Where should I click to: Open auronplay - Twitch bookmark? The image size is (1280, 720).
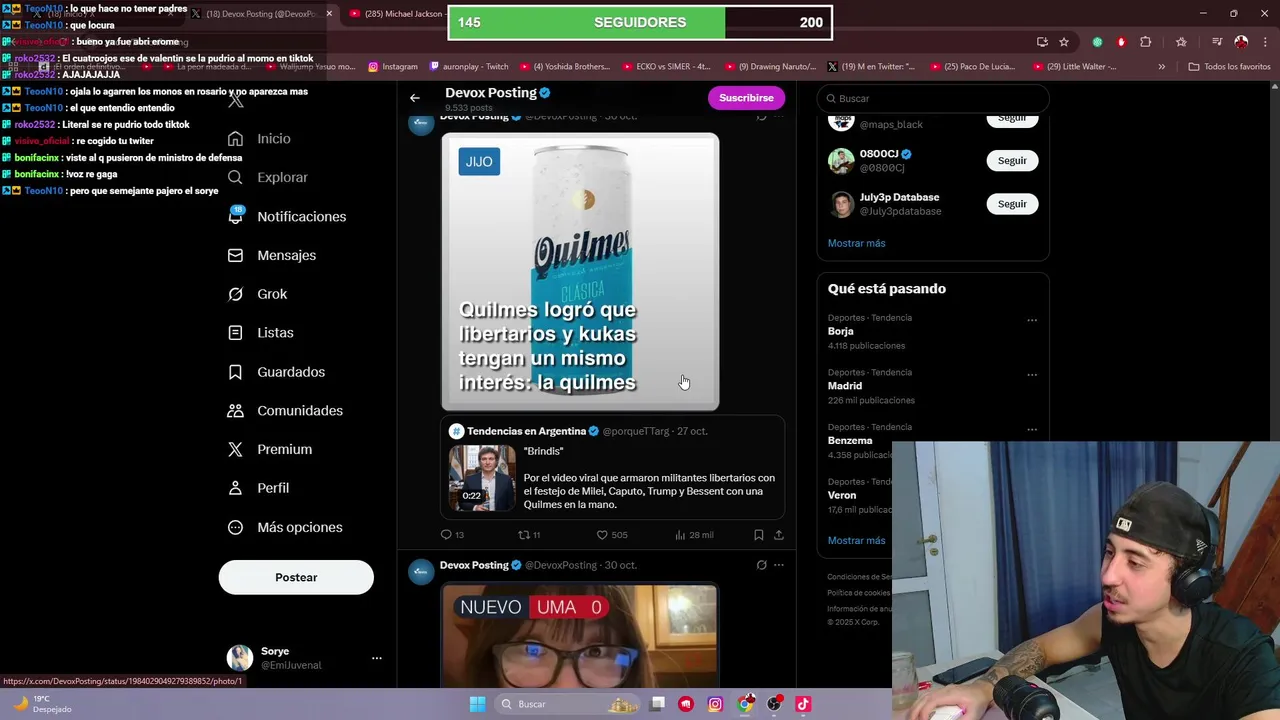point(469,67)
